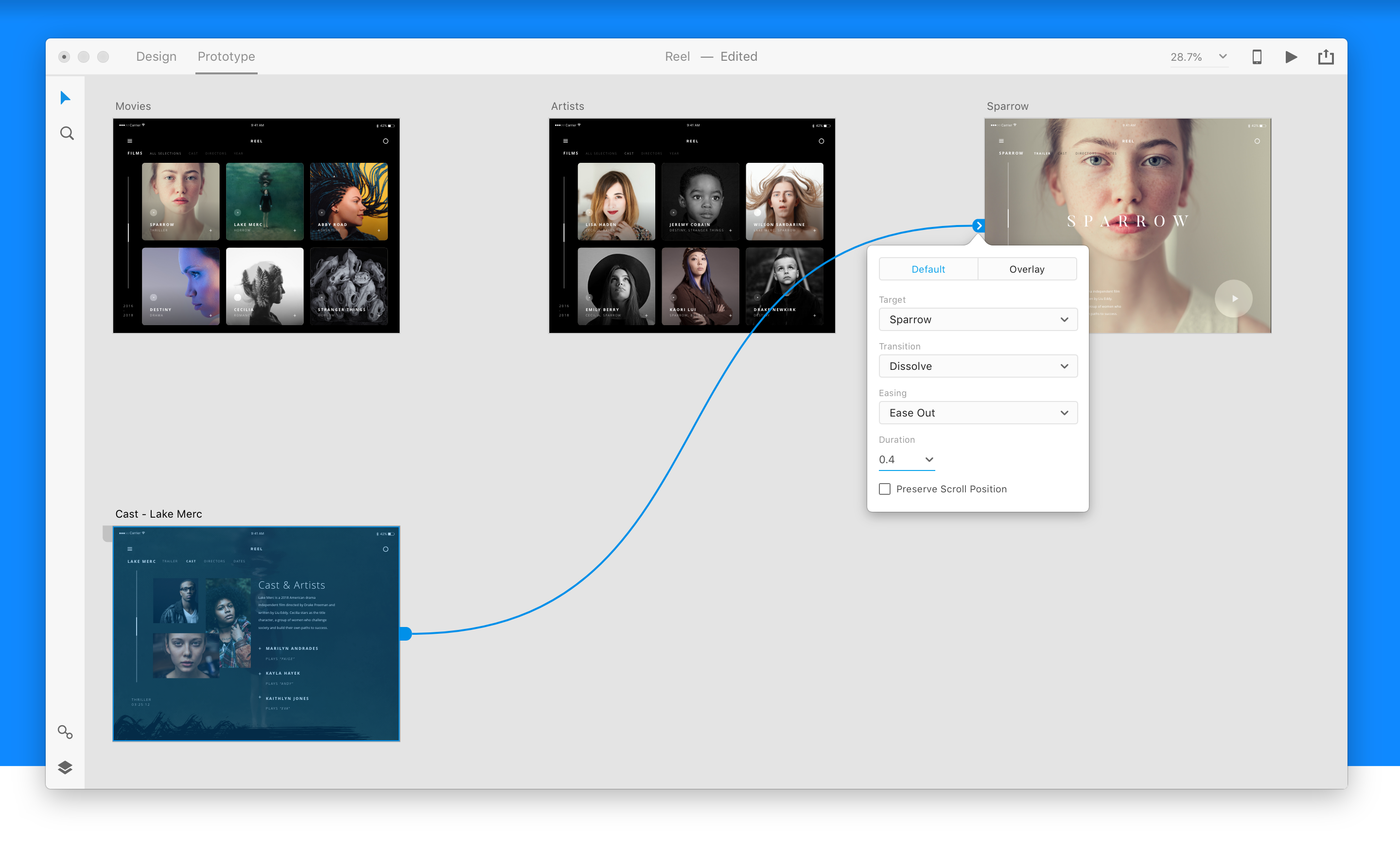The height and width of the screenshot is (853, 1400).
Task: Click the share prototype icon
Action: [x=1326, y=57]
